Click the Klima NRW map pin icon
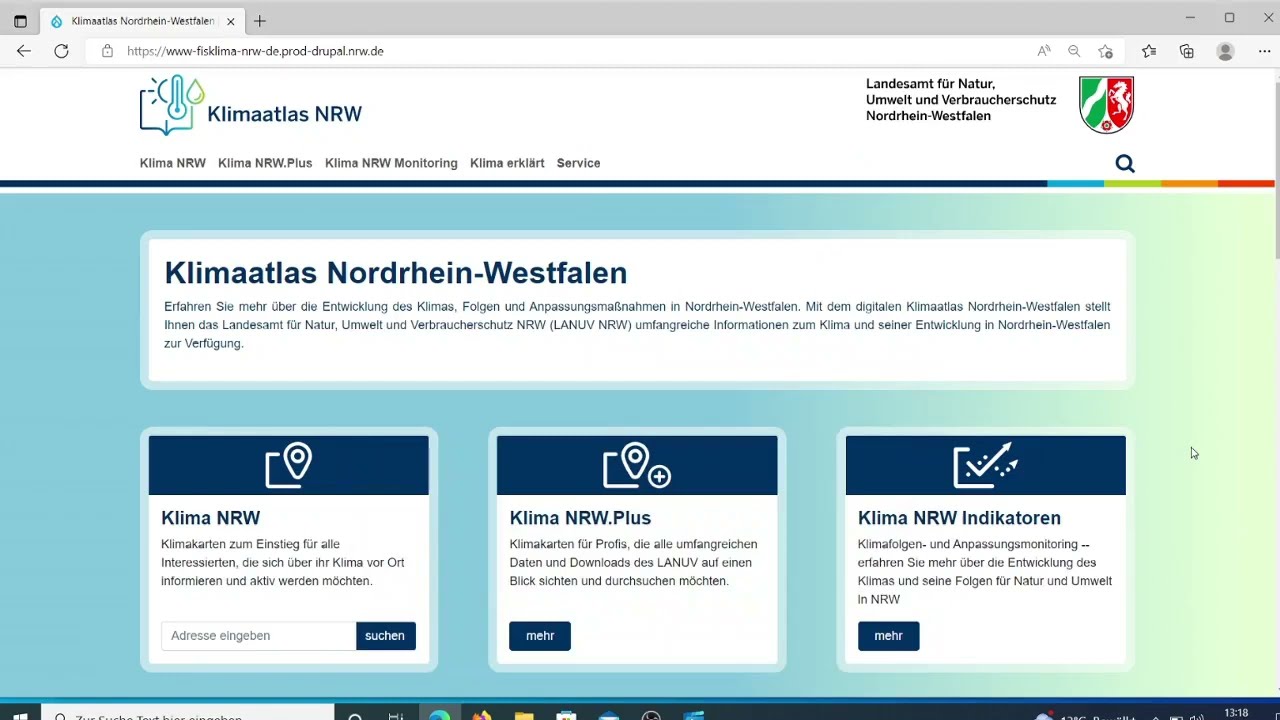Image resolution: width=1280 pixels, height=720 pixels. [x=289, y=465]
